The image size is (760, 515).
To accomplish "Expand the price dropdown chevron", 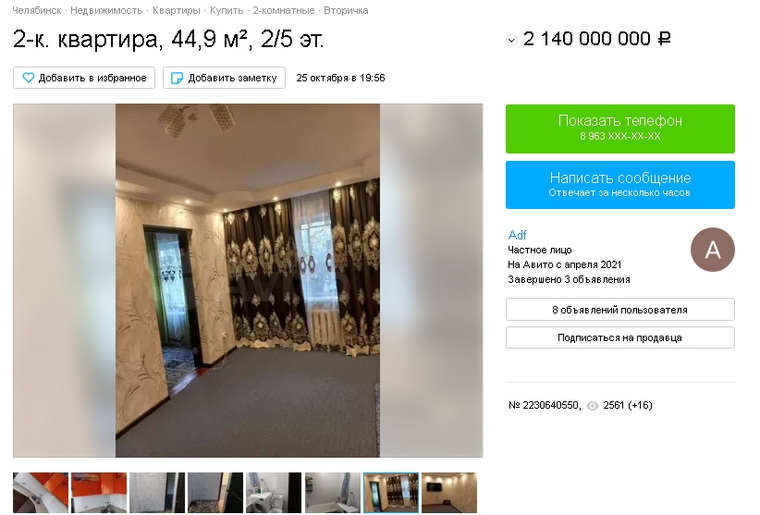I will click(x=511, y=40).
